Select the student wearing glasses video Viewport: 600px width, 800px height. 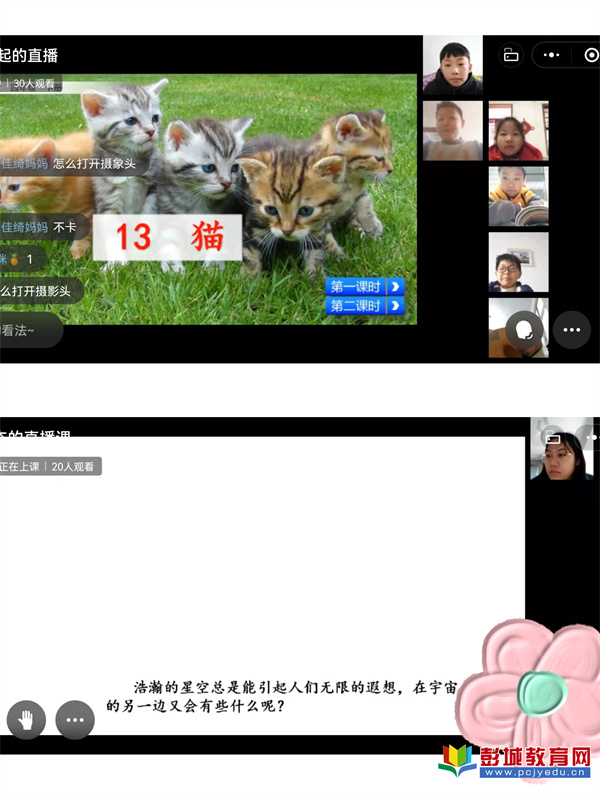click(x=518, y=262)
